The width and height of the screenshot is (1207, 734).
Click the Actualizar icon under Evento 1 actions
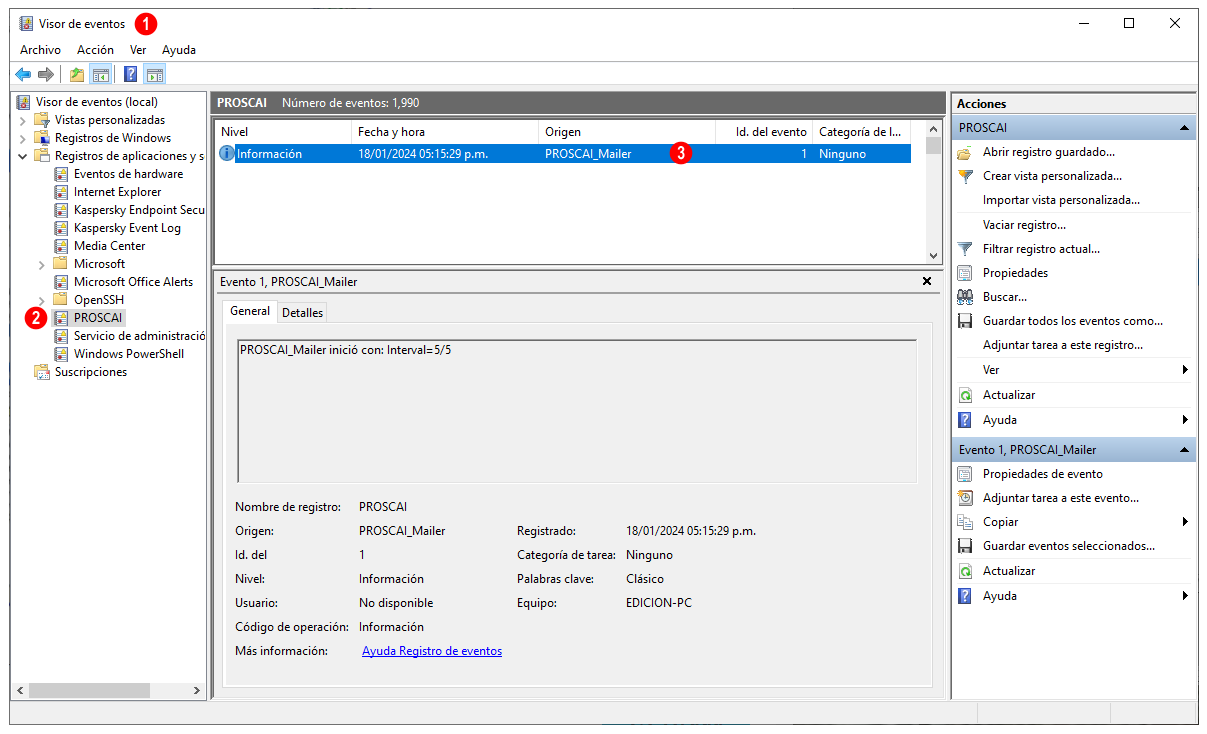pos(965,571)
